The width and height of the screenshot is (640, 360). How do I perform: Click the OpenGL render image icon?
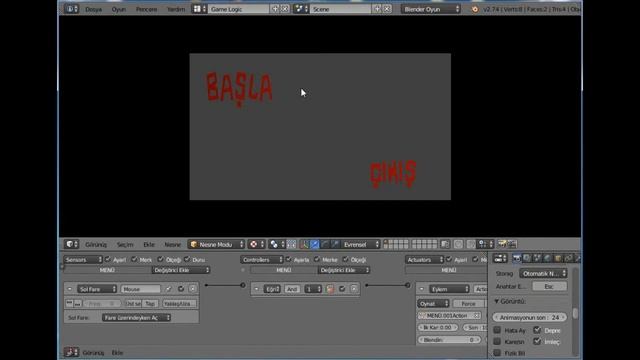(x=502, y=244)
